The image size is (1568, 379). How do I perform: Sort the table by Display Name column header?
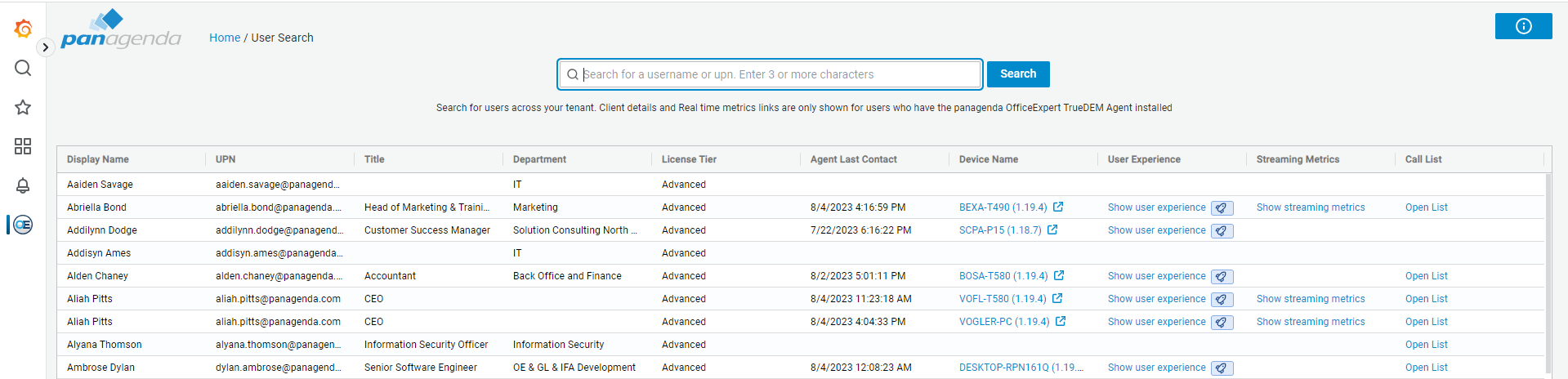(98, 159)
